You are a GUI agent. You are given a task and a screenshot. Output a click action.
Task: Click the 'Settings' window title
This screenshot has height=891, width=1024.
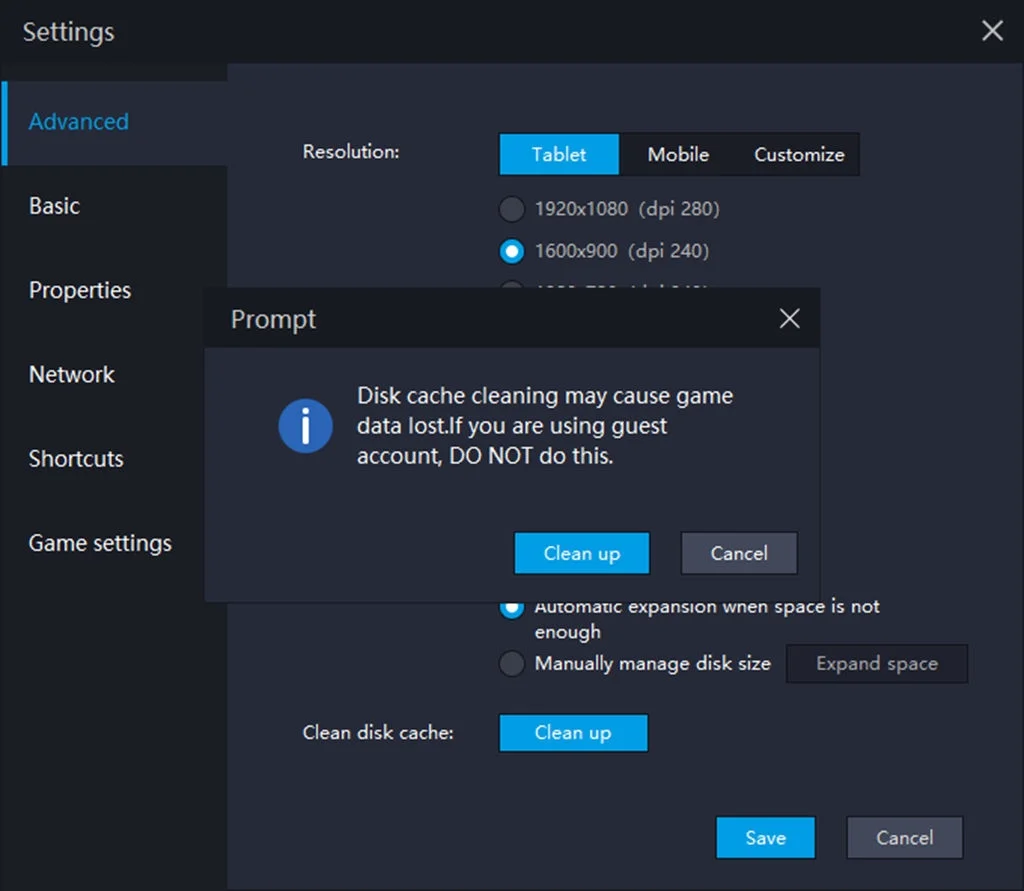69,32
